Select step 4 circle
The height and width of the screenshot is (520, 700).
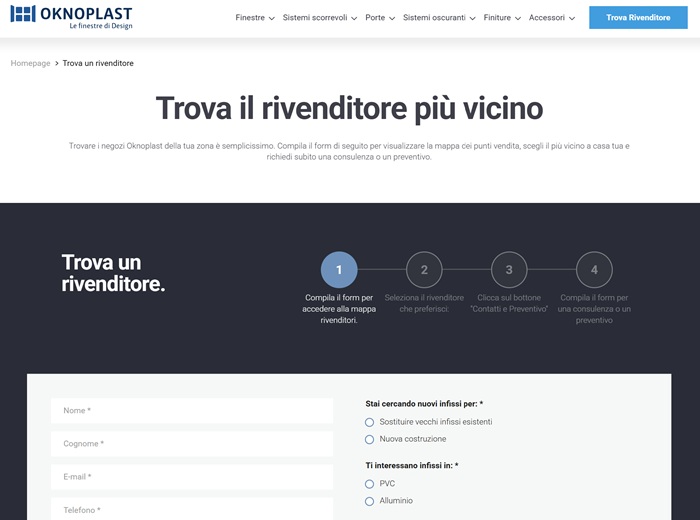594,270
